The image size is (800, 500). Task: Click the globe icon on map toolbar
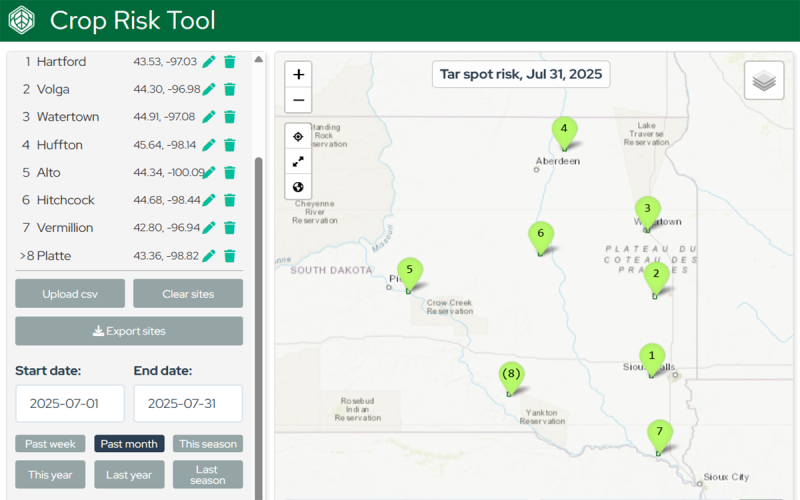[x=298, y=187]
